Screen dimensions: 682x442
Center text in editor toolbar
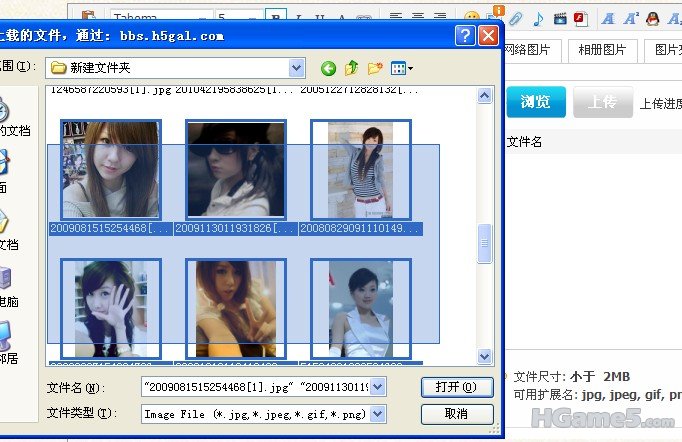coord(418,16)
